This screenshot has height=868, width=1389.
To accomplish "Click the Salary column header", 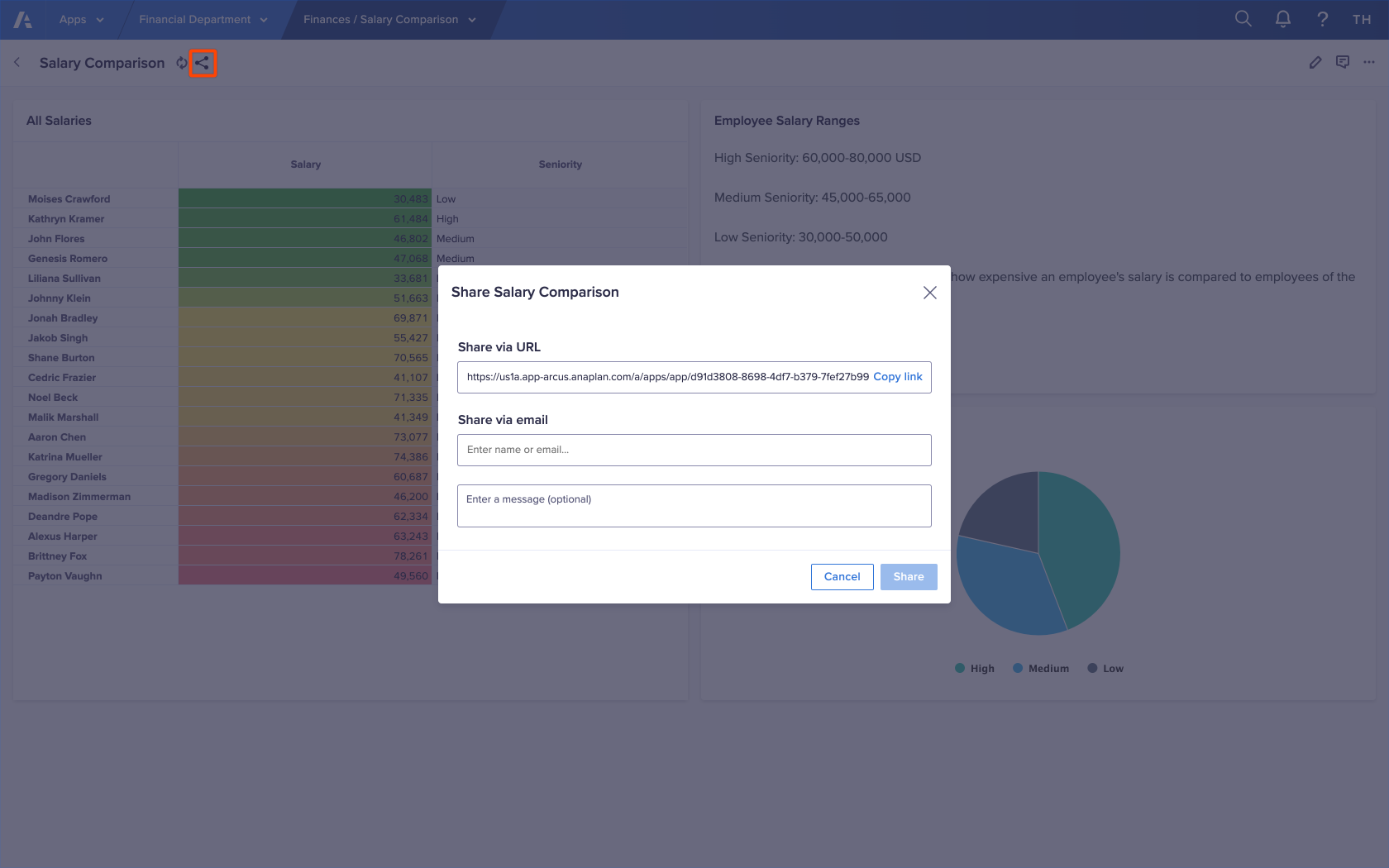I will pos(305,165).
